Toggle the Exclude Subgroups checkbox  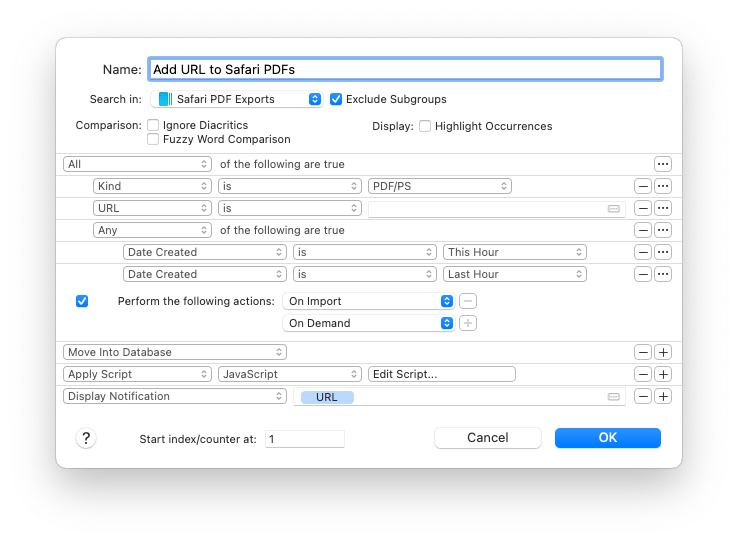point(336,99)
